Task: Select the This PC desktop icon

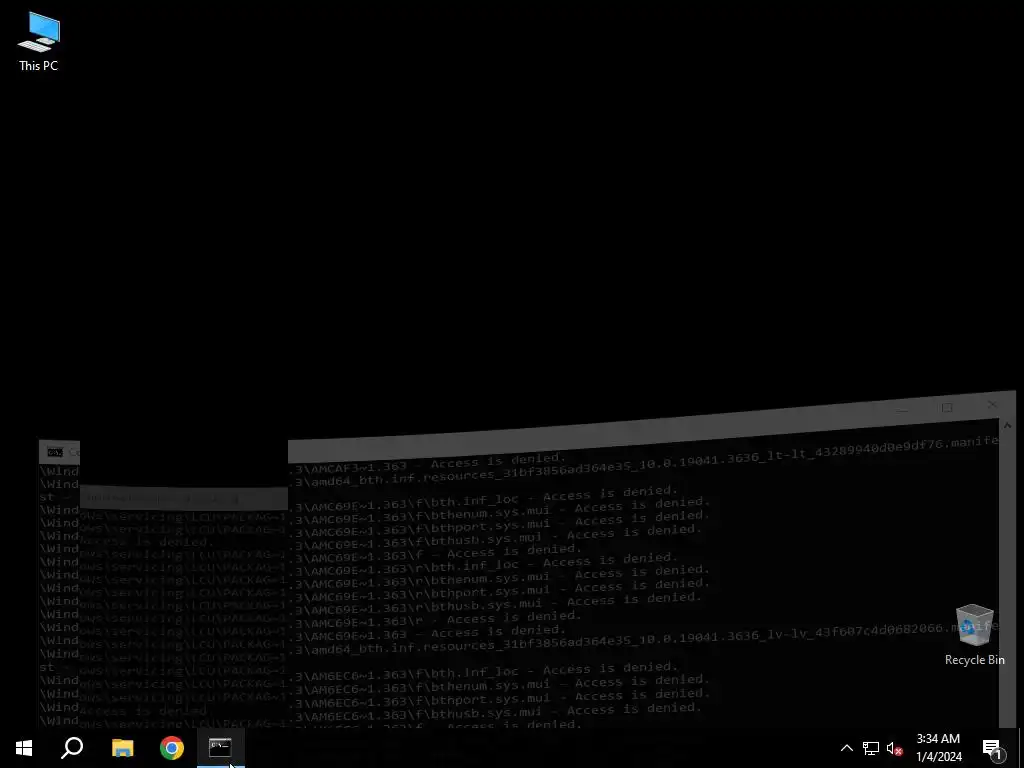Action: [x=39, y=42]
